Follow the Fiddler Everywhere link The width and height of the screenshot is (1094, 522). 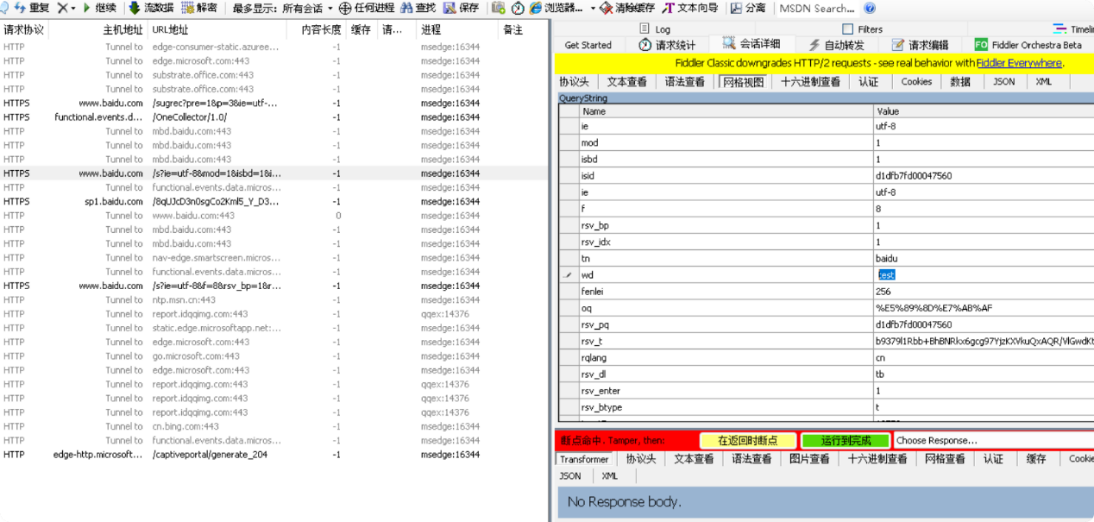1019,63
